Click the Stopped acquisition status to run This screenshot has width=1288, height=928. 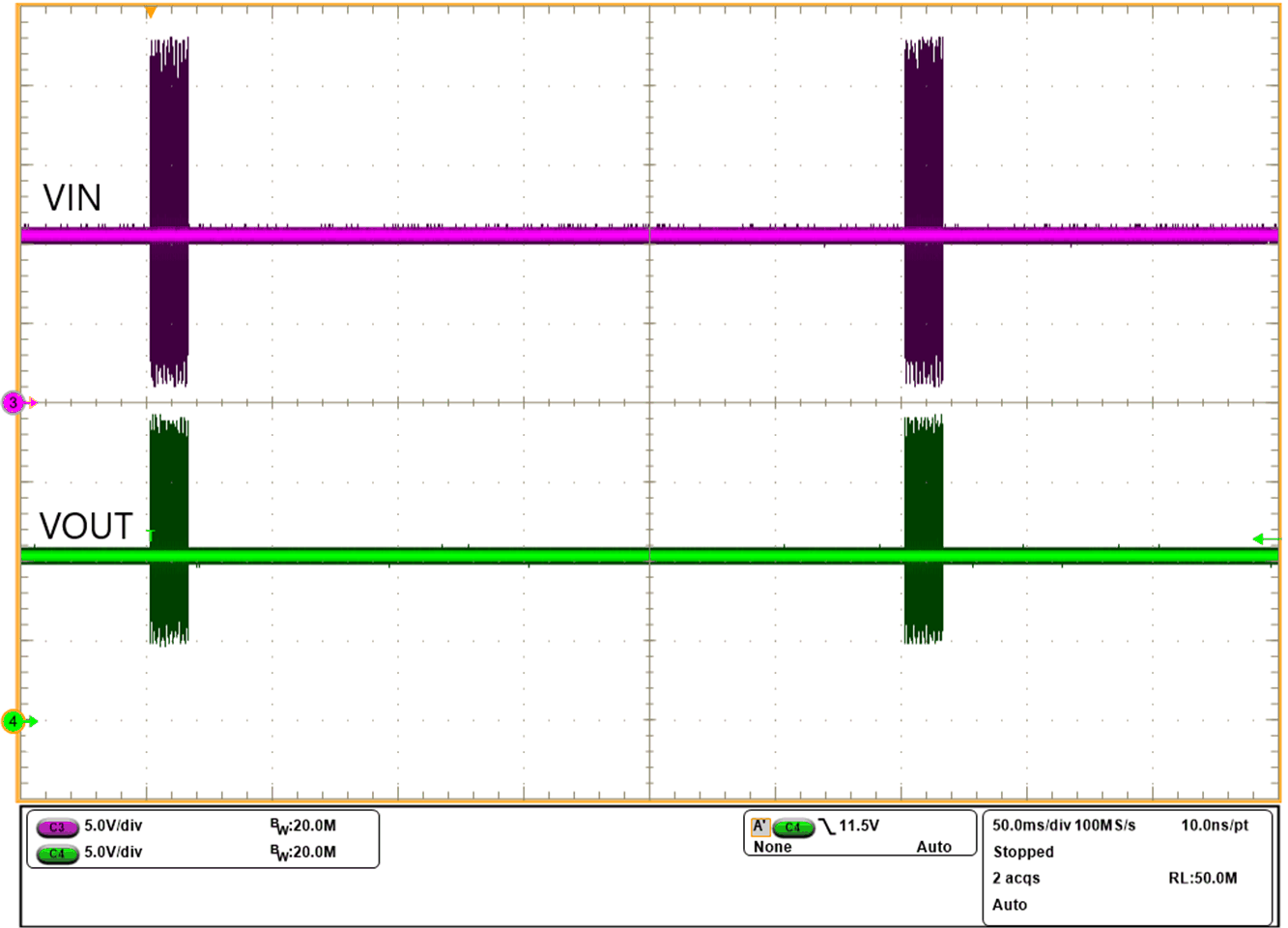[x=1022, y=853]
